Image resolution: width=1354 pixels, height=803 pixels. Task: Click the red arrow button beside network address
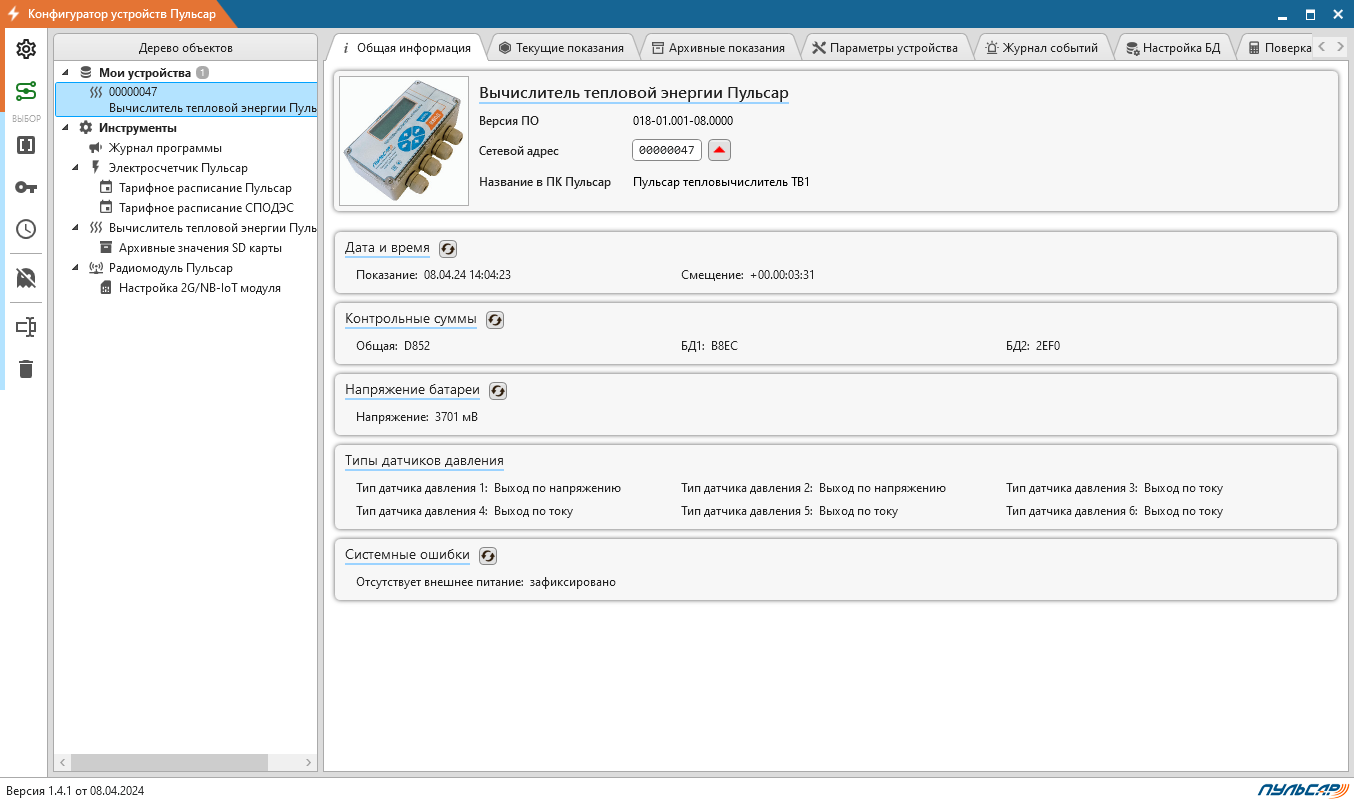[x=720, y=150]
